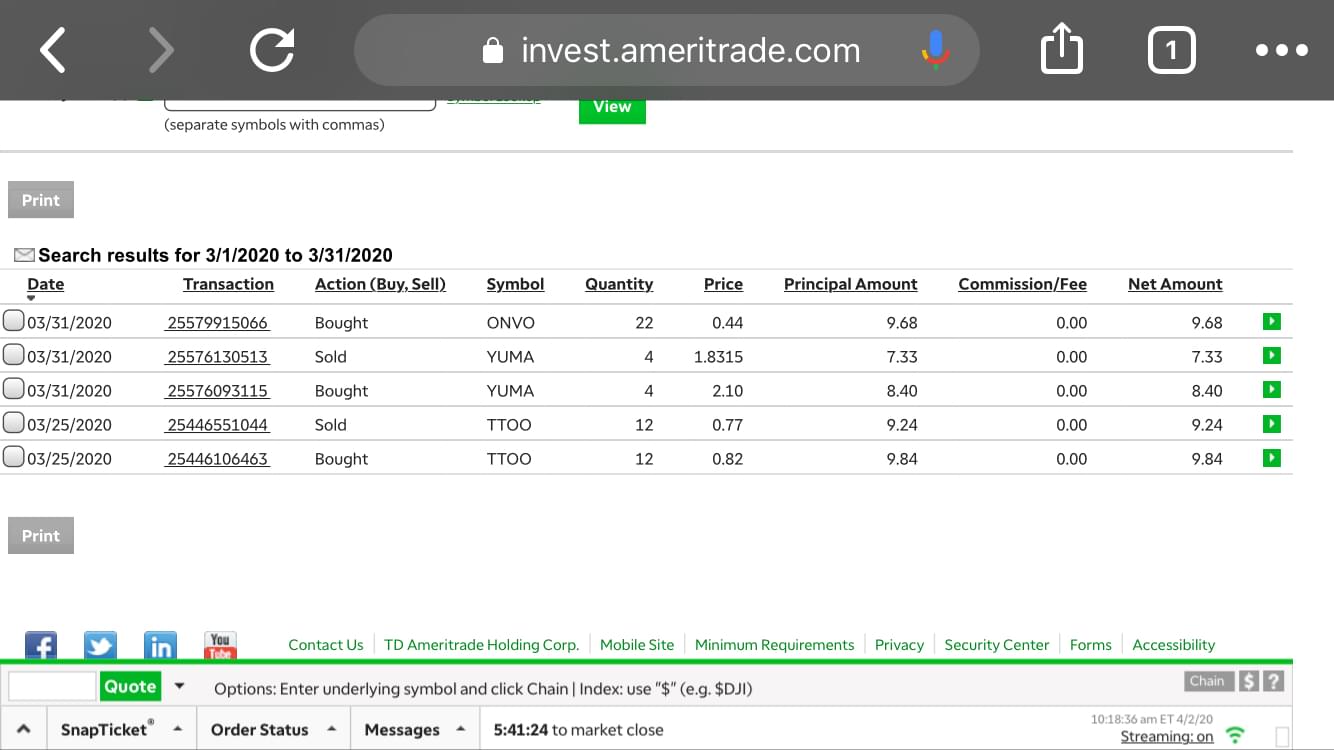Click the quote symbol input field
Screen dimensions: 1334x750
coord(52,686)
